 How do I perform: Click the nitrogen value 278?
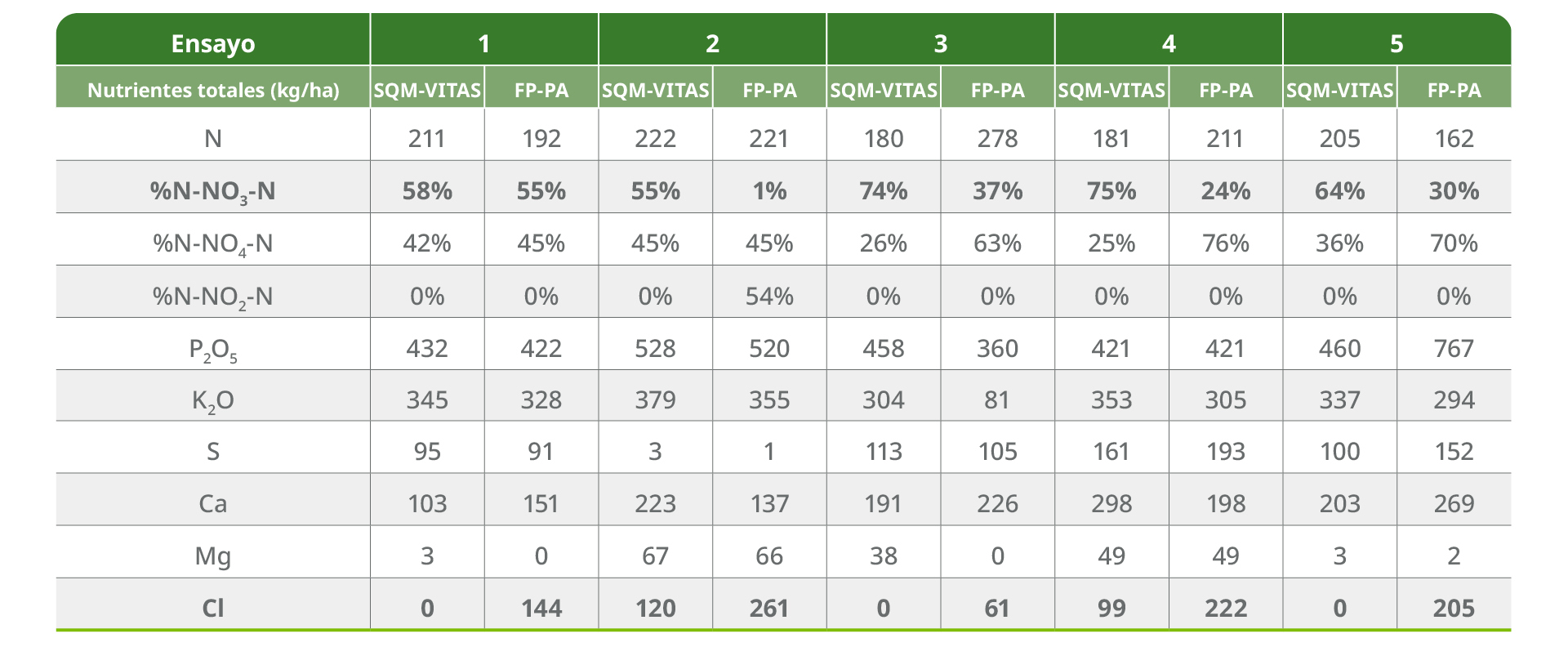(x=997, y=139)
